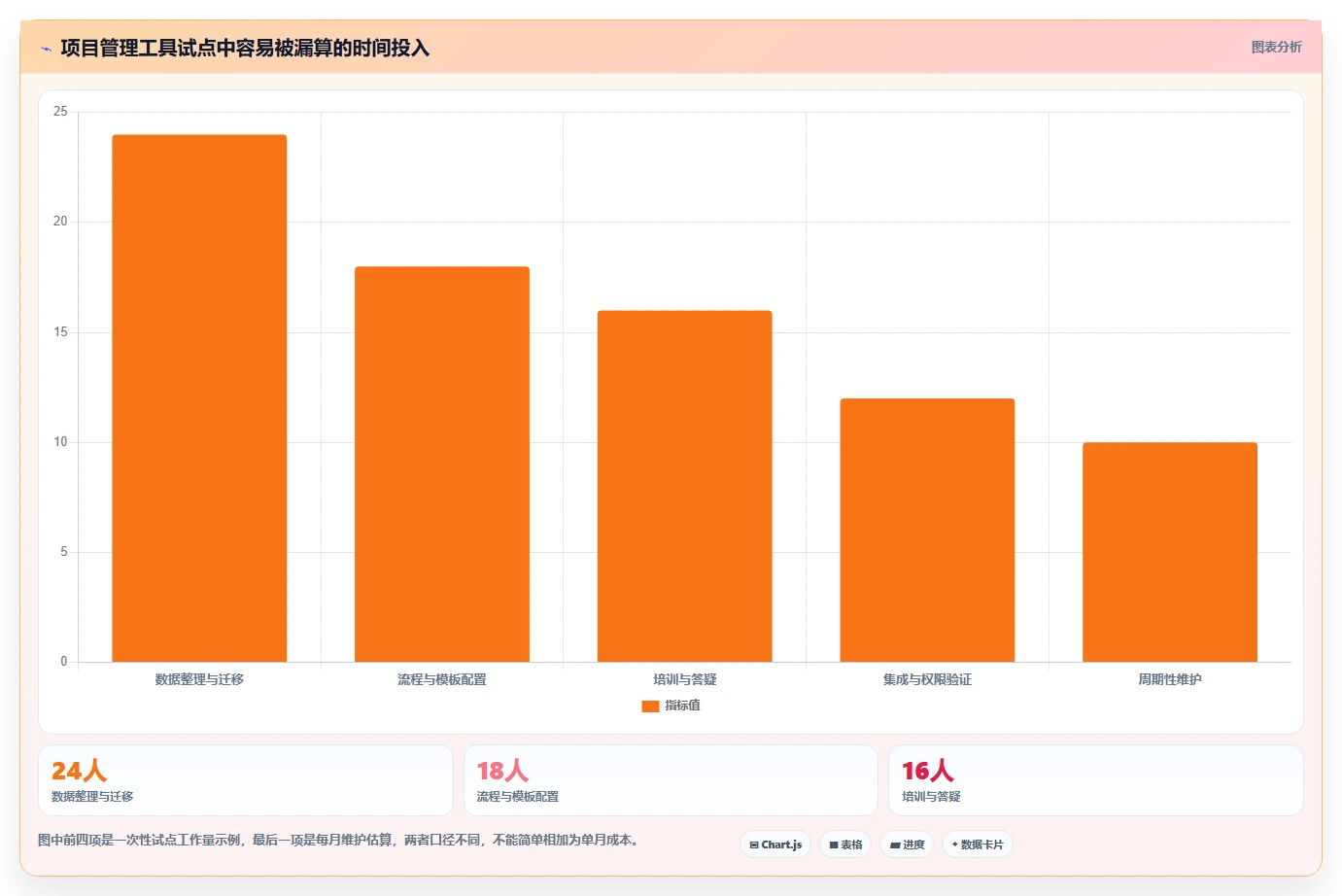The width and height of the screenshot is (1342, 896).
Task: Open the 图表分析 label at top right
Action: pos(1276,47)
